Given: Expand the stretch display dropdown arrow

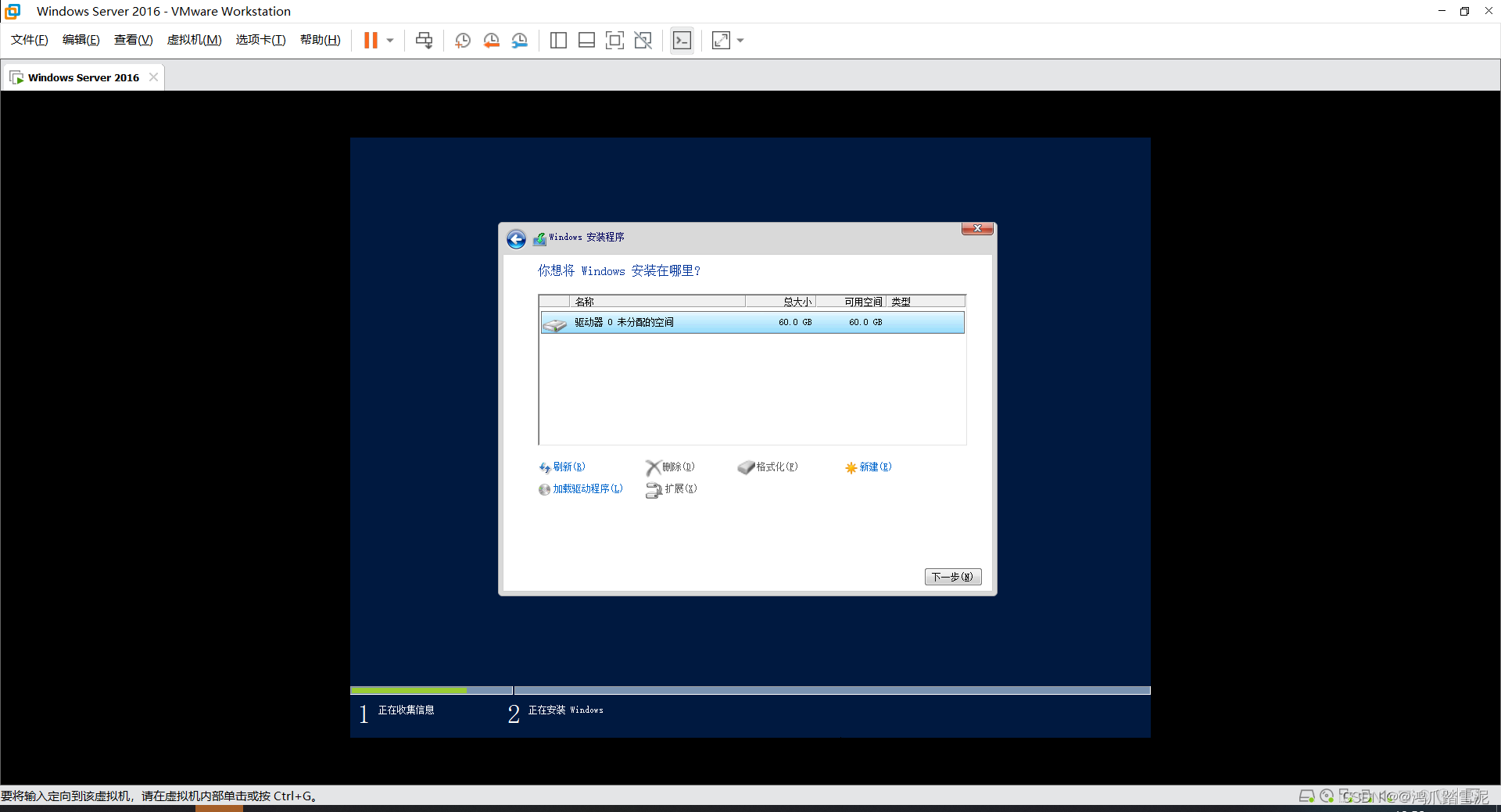Looking at the screenshot, I should (740, 41).
